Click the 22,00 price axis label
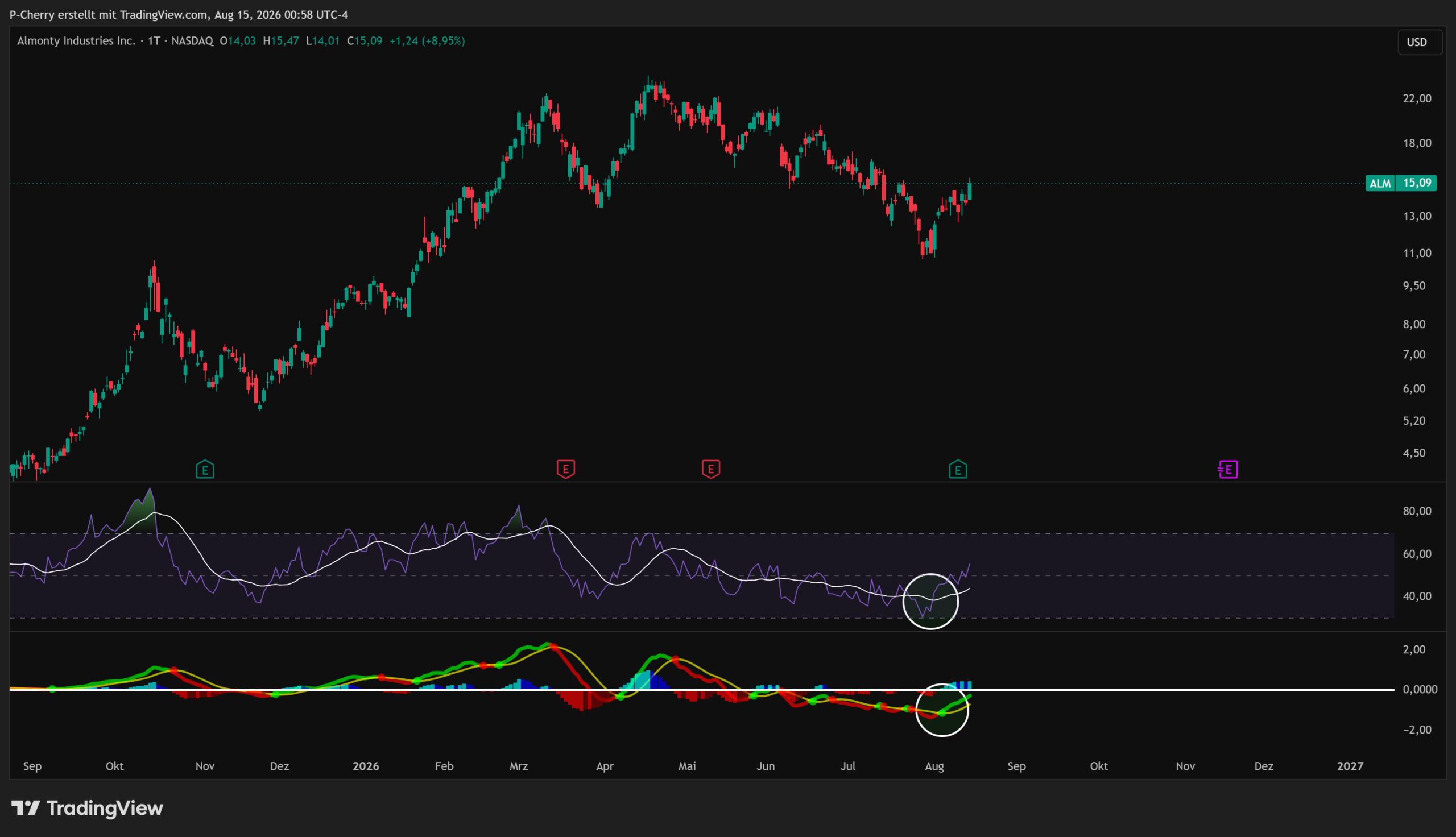The image size is (1456, 837). [x=1417, y=98]
